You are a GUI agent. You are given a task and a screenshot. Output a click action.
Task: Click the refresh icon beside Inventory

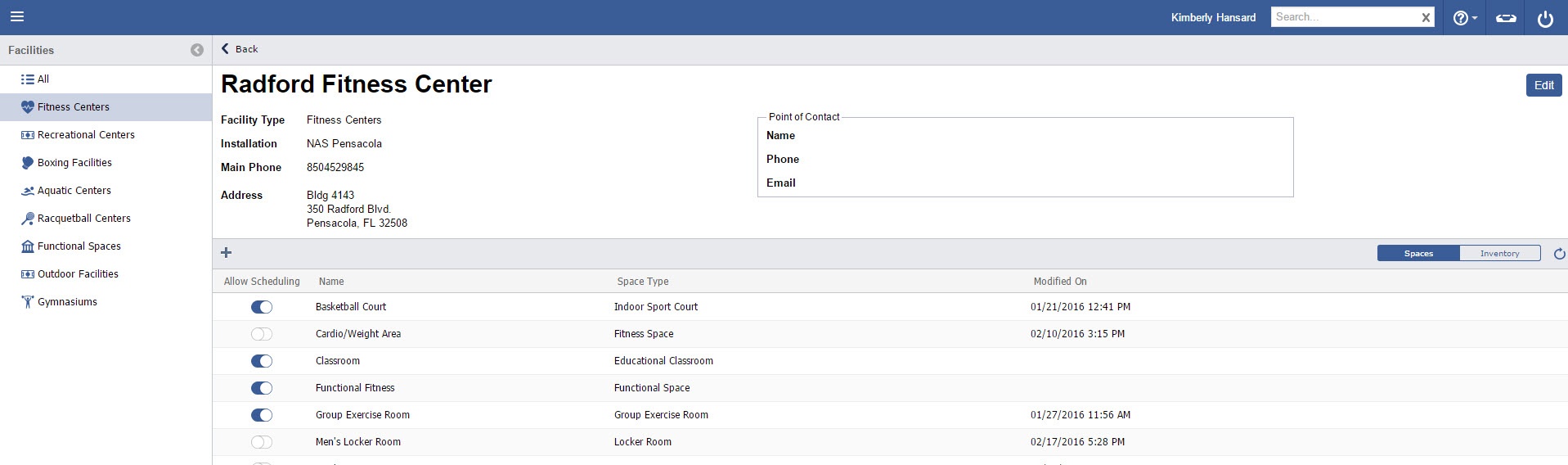(x=1559, y=254)
